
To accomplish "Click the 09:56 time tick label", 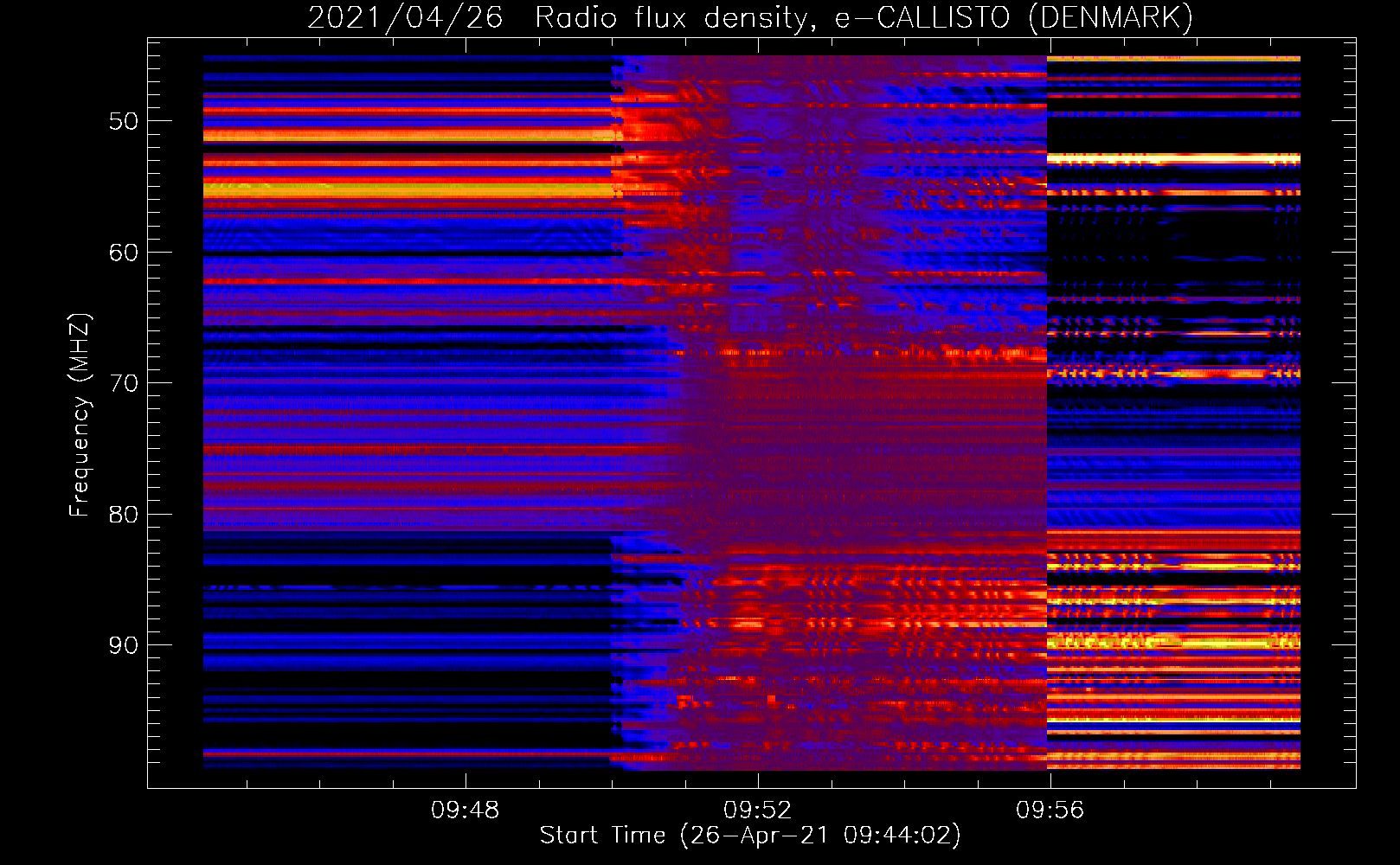I will pyautogui.click(x=1050, y=811).
